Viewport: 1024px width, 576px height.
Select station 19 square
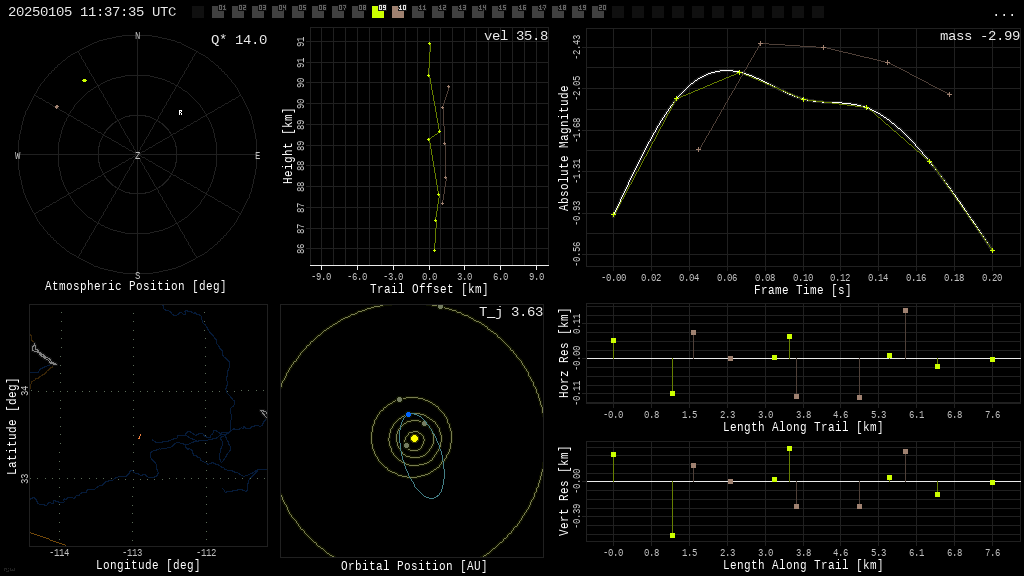577,12
